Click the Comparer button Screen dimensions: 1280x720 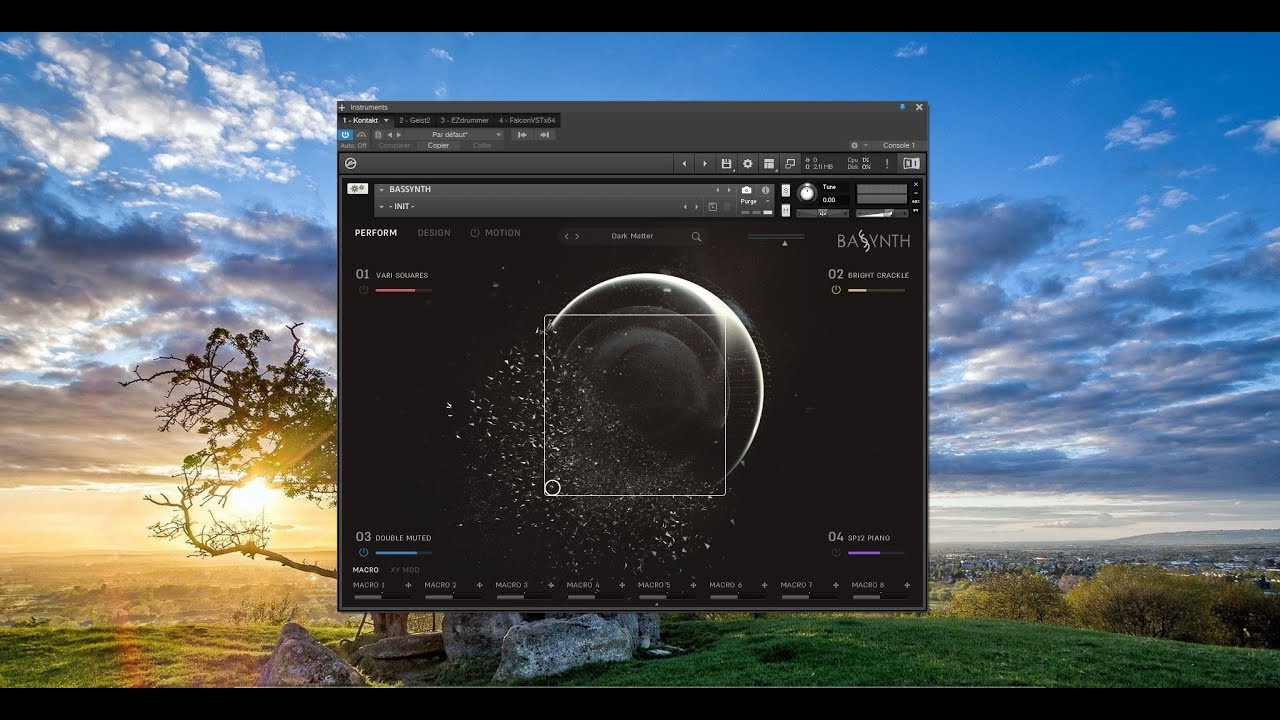394,146
